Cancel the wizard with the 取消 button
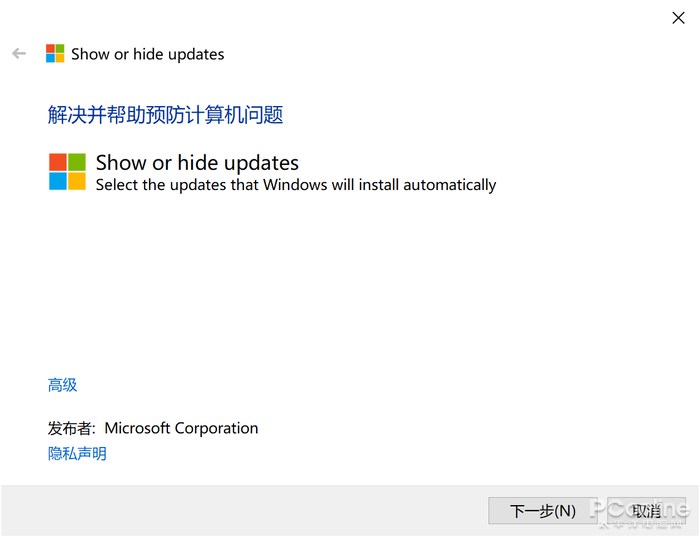This screenshot has width=700, height=537. coord(646,511)
